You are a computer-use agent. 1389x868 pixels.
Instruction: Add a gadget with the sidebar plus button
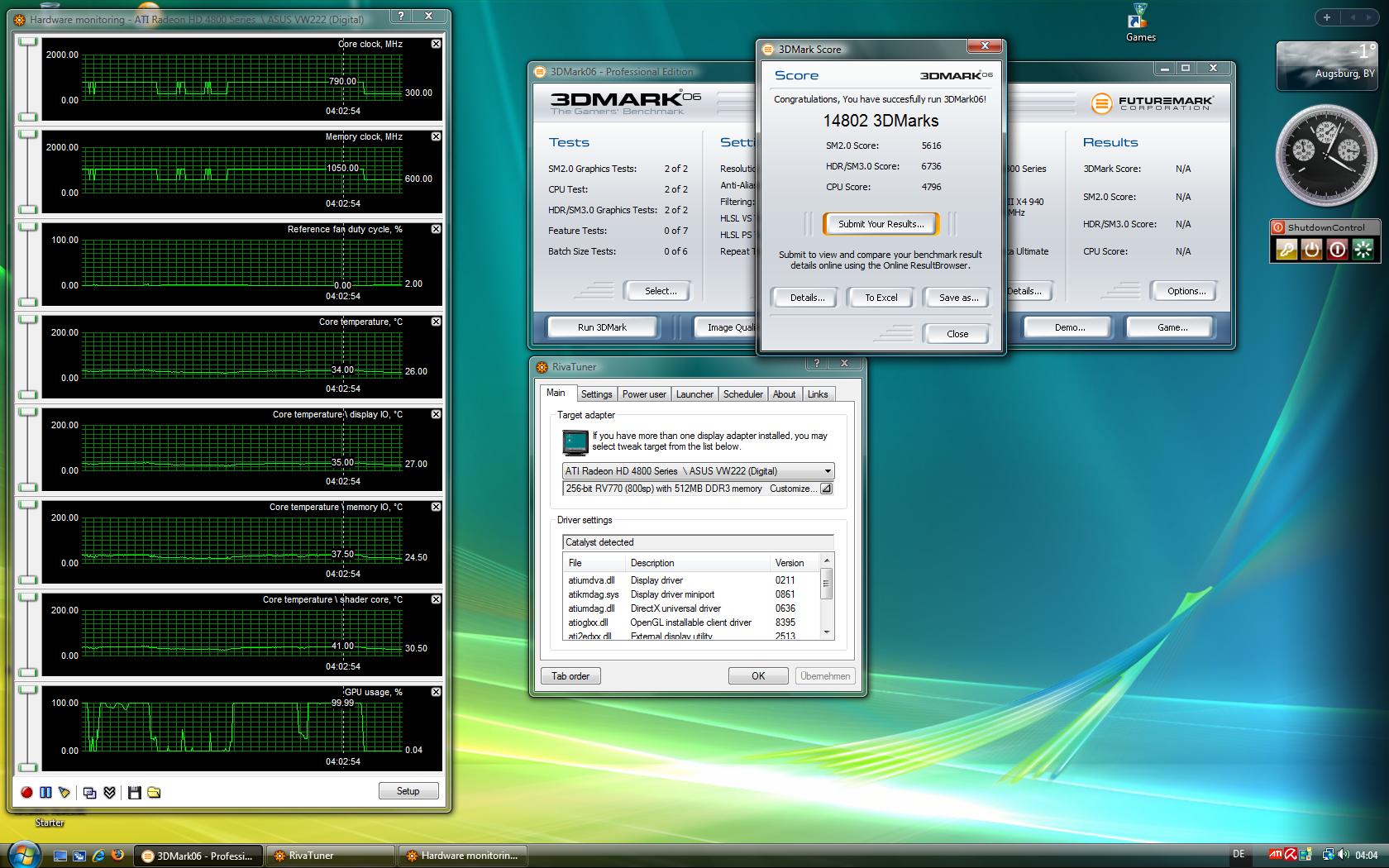[1327, 17]
